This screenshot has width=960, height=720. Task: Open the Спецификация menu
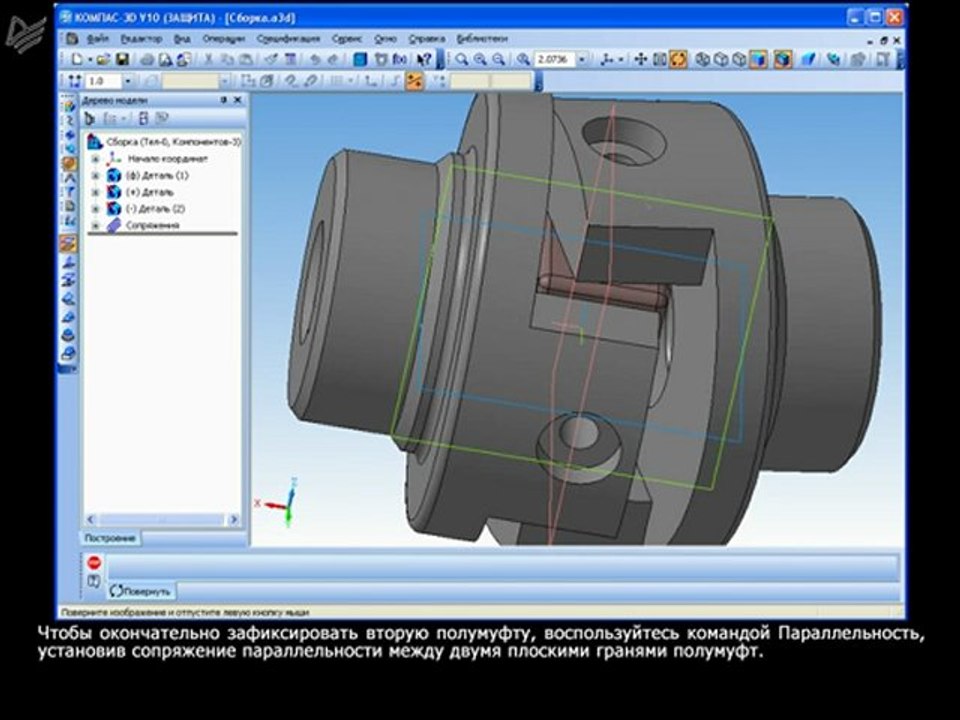pos(288,39)
